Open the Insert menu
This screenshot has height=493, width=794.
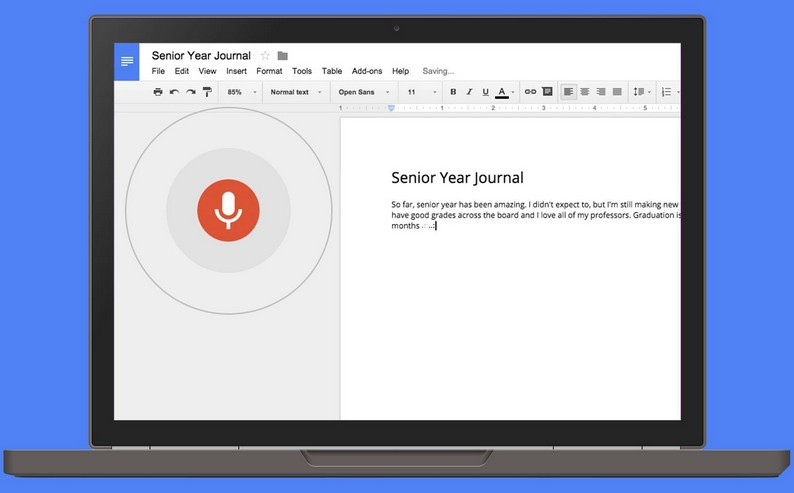(x=236, y=71)
